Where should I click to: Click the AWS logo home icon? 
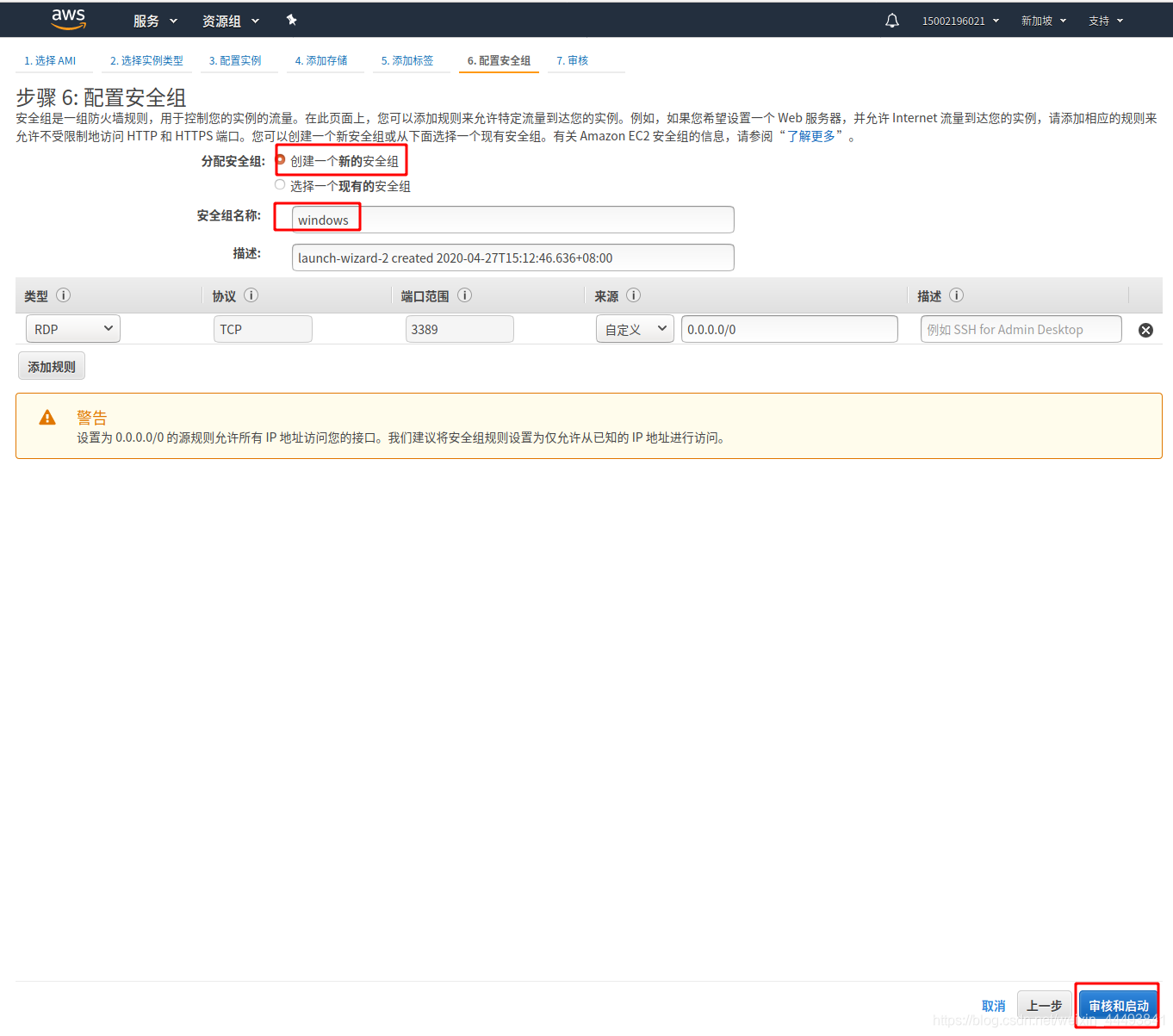68,19
